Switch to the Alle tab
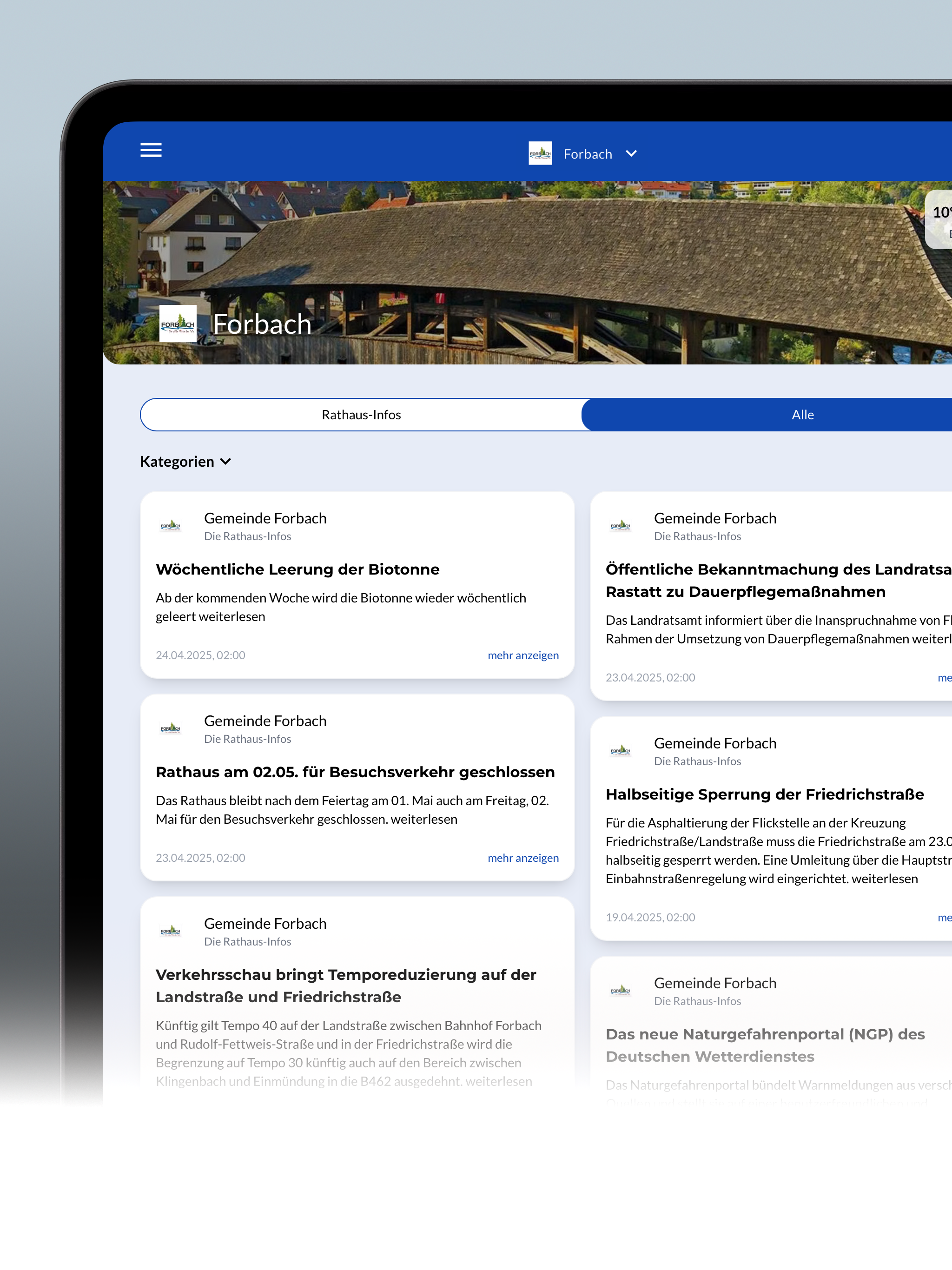The image size is (952, 1270). coord(767,415)
